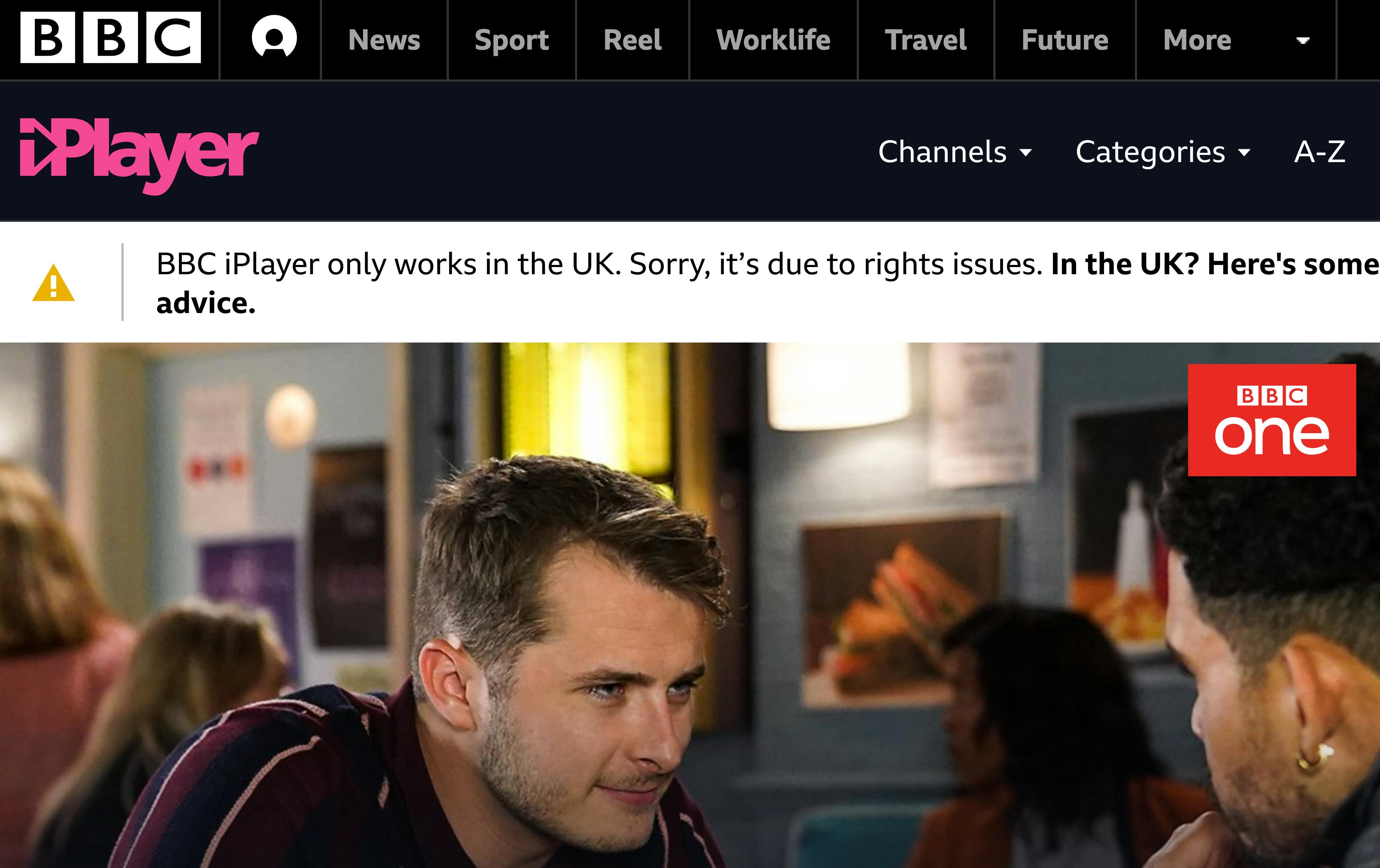Expand the More menu arrow

1303,40
